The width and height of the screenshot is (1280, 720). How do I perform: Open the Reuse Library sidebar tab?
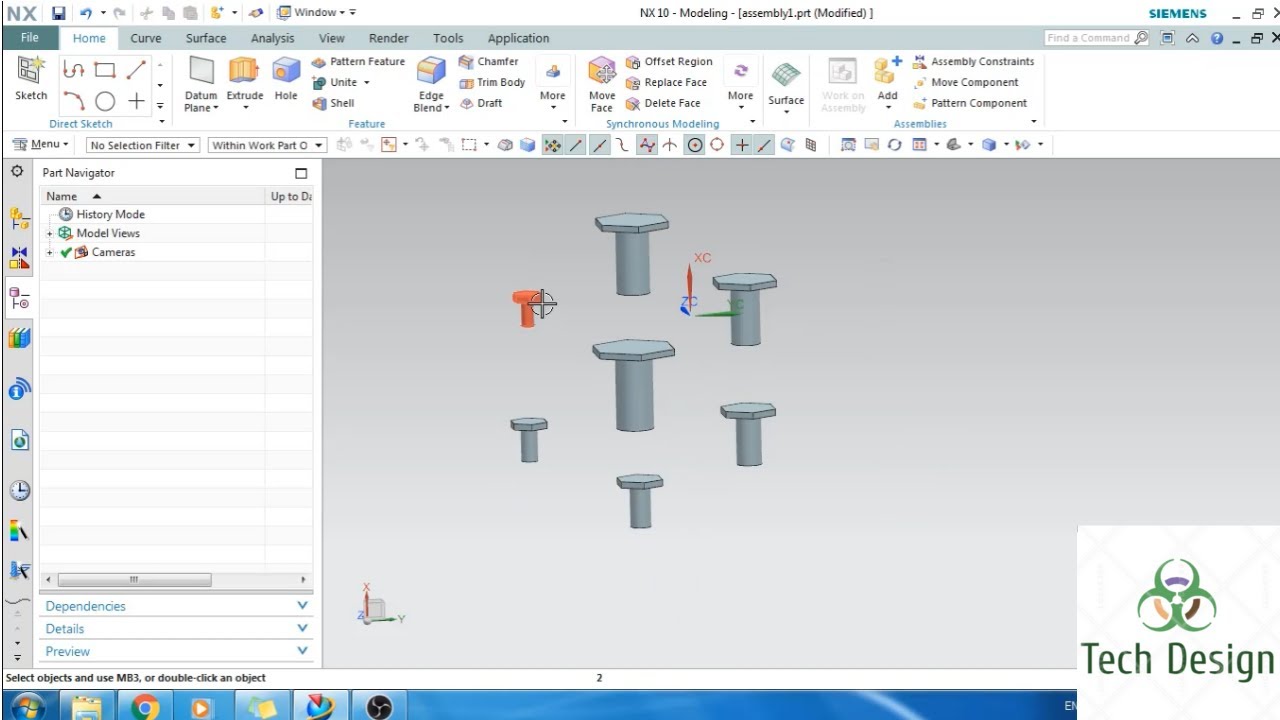click(19, 338)
